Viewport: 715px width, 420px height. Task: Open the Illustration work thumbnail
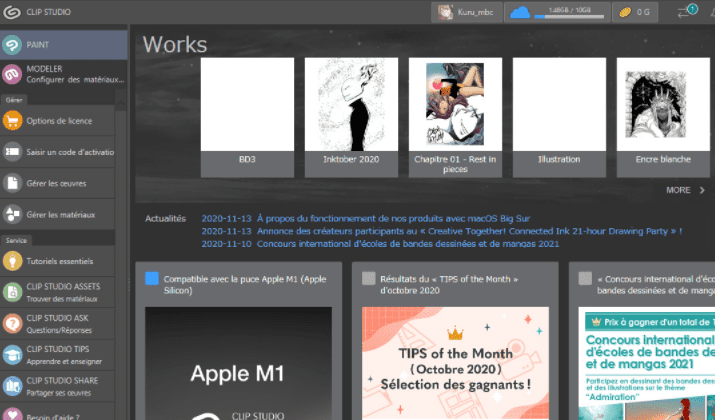coord(559,104)
